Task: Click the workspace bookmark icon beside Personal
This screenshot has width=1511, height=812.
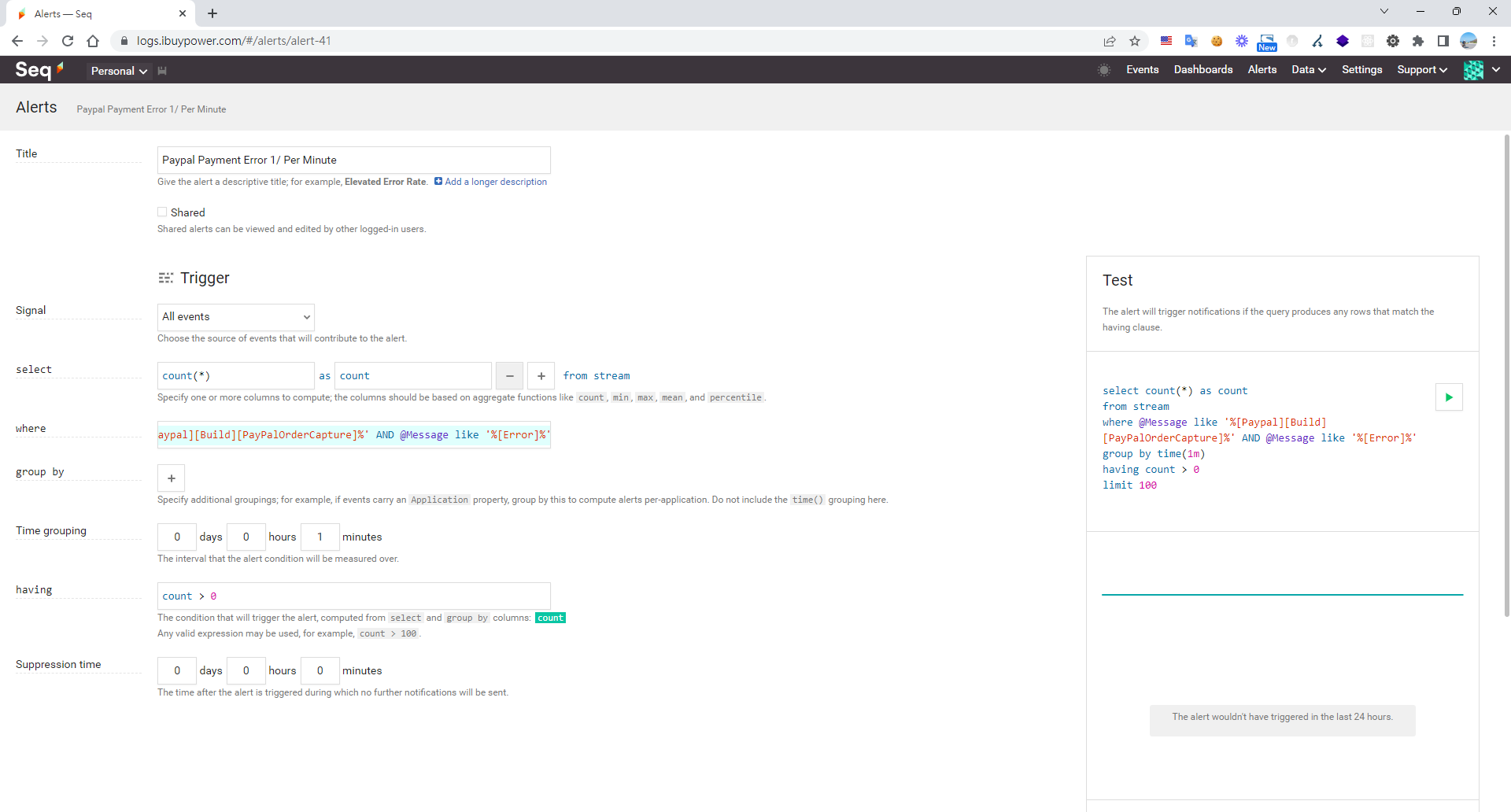Action: 162,71
